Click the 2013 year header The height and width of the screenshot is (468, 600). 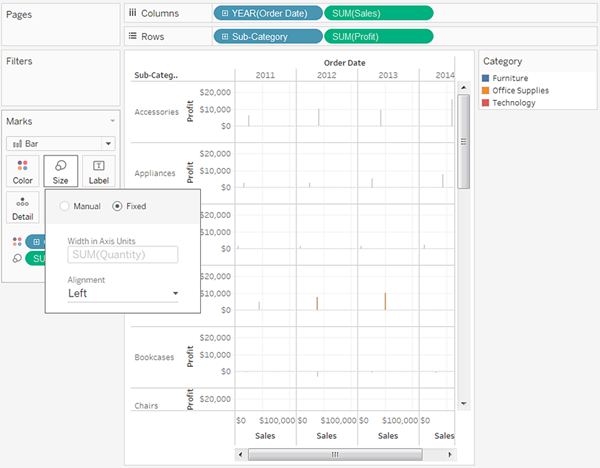coord(388,75)
